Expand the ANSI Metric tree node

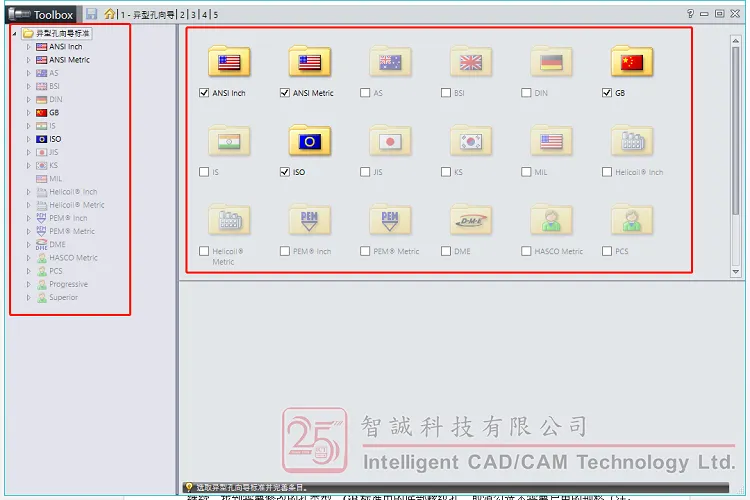(x=28, y=60)
